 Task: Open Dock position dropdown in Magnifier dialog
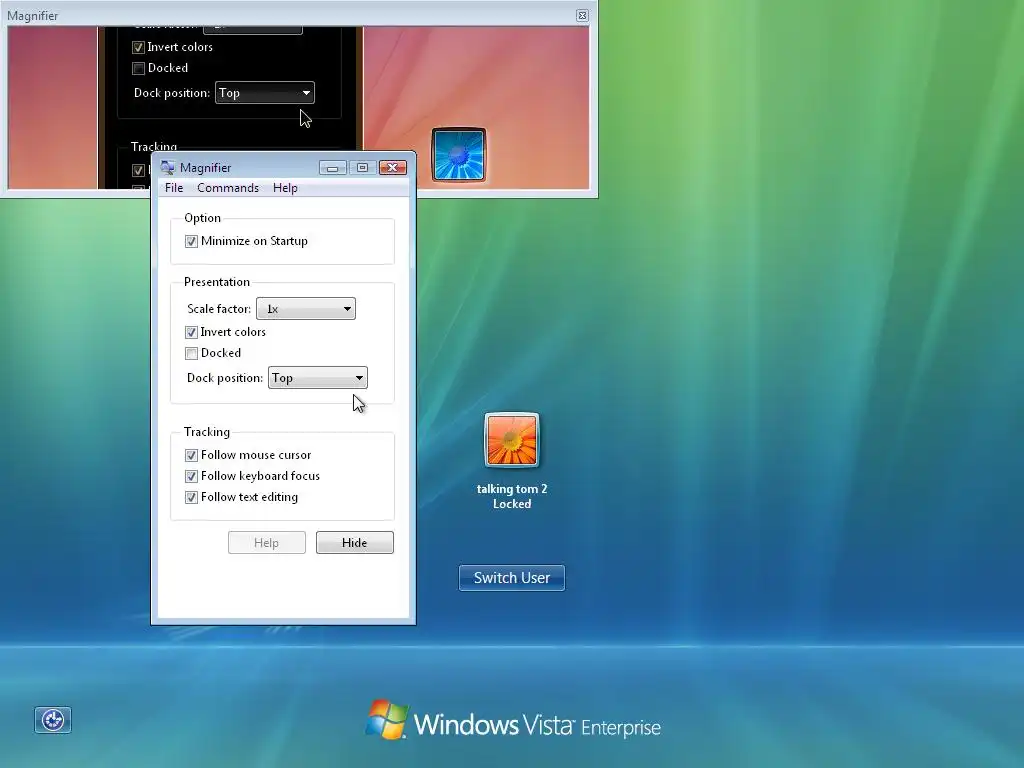pyautogui.click(x=318, y=377)
